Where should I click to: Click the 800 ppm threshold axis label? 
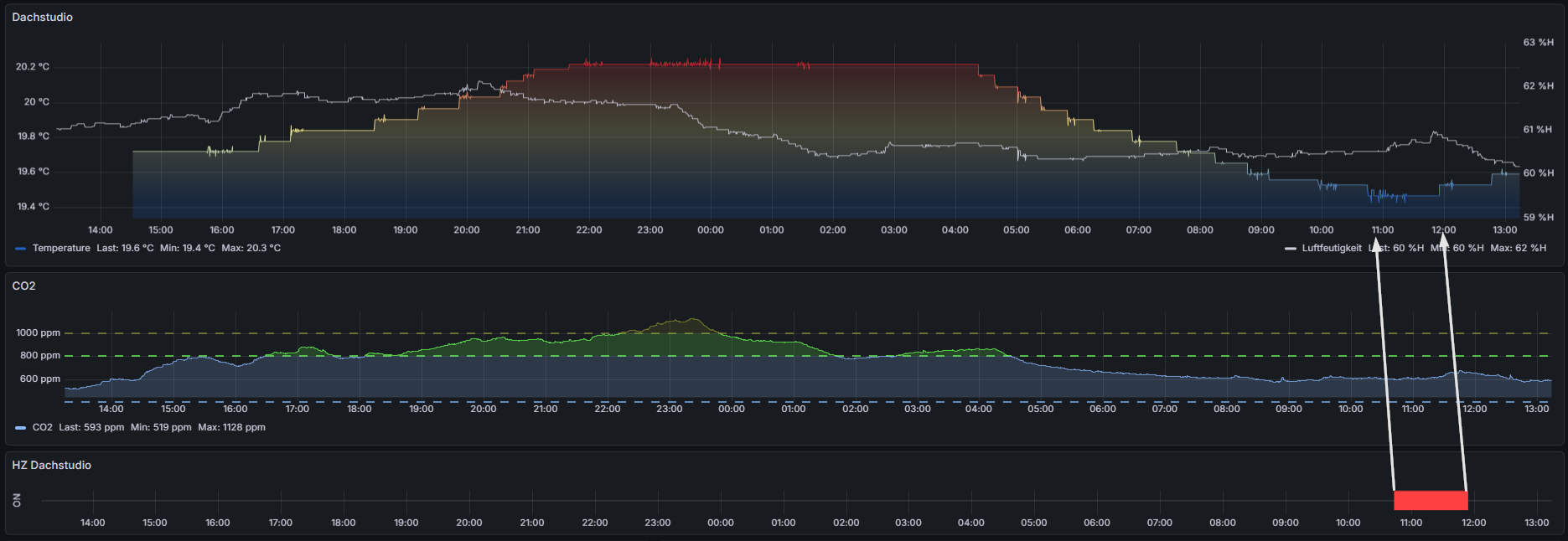39,355
